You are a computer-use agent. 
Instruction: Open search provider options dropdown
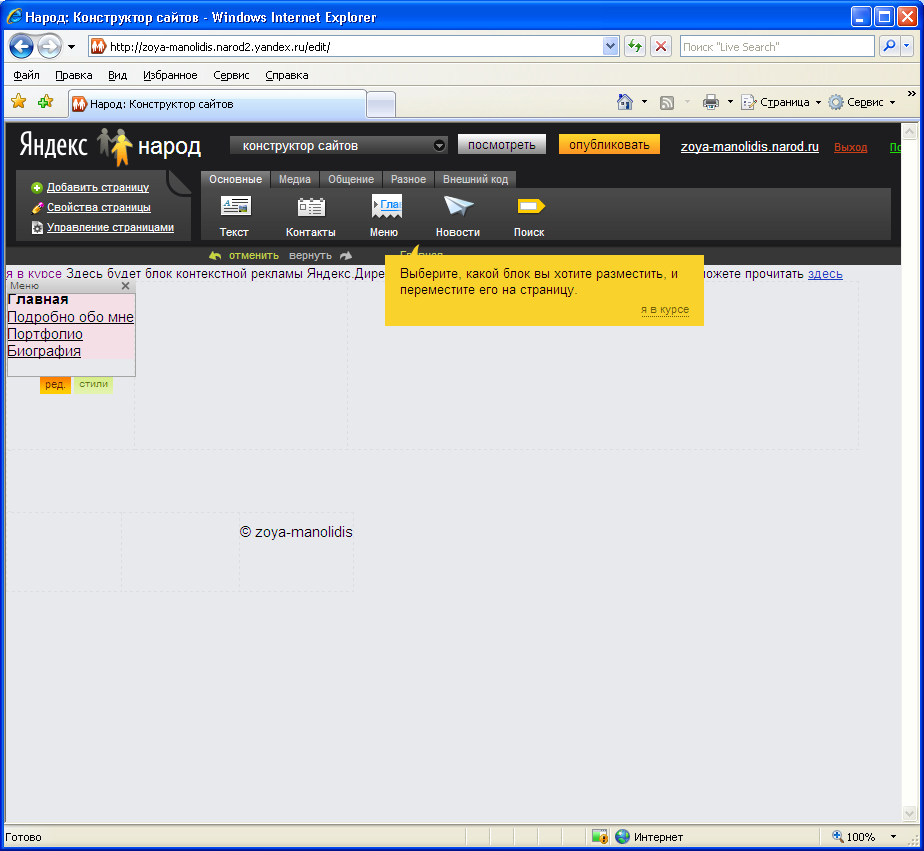tap(908, 46)
